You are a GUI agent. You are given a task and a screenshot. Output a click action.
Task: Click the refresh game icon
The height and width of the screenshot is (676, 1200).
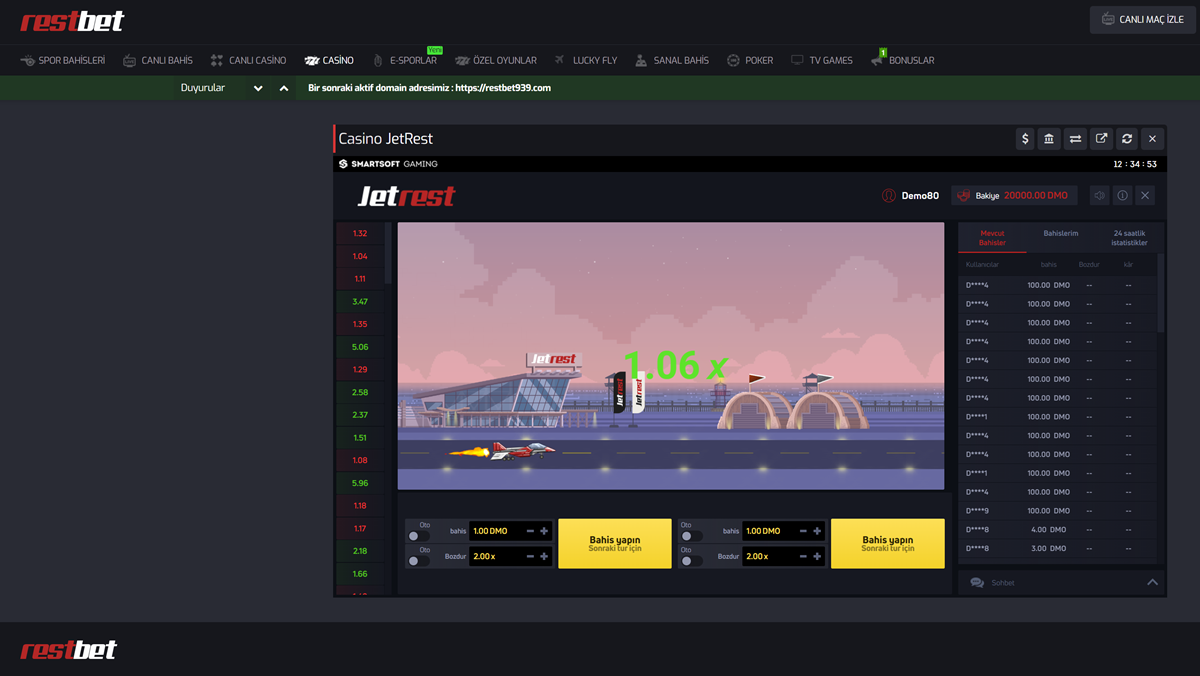point(1127,139)
